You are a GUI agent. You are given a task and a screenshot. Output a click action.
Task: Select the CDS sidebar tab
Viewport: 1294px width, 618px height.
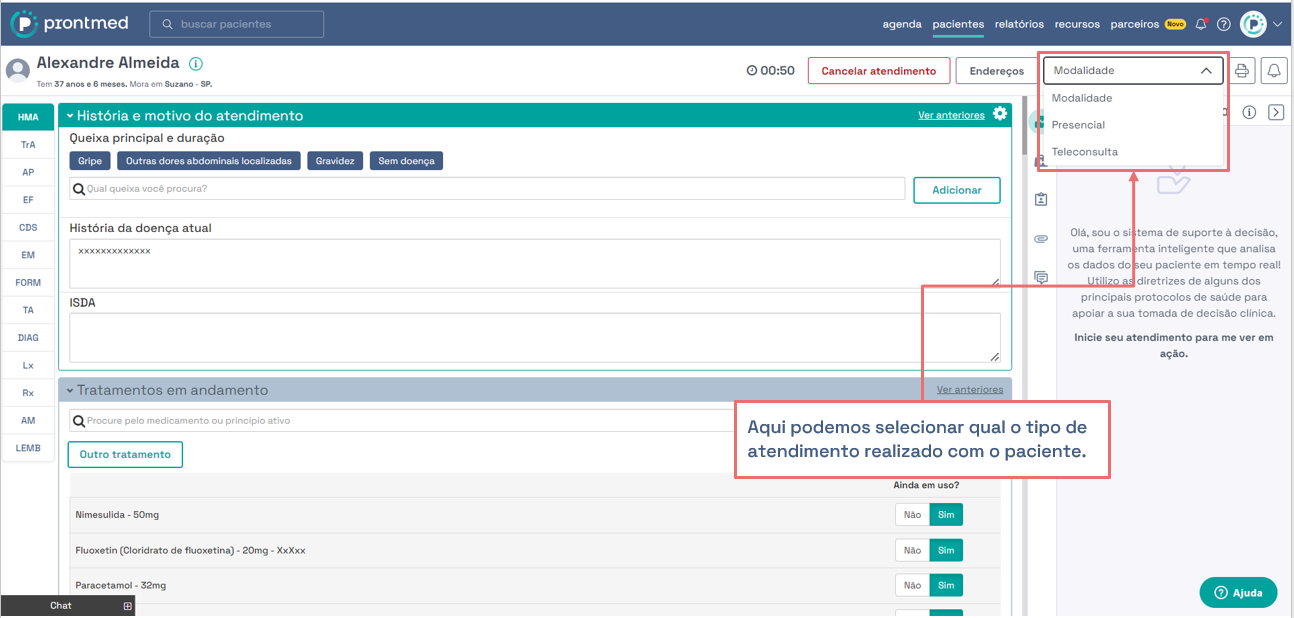tap(28, 228)
